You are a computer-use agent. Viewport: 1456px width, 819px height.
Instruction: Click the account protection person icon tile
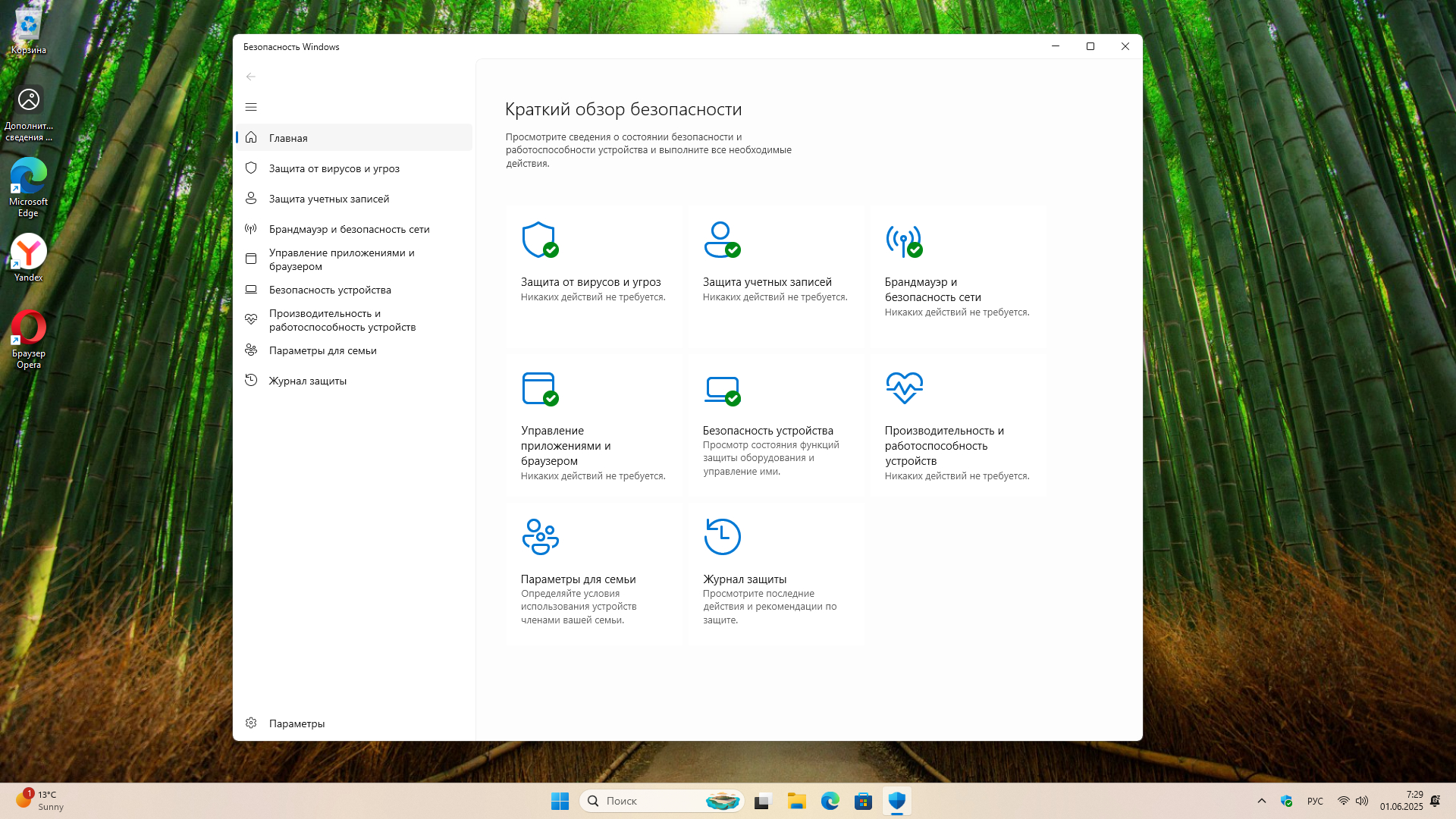point(721,240)
